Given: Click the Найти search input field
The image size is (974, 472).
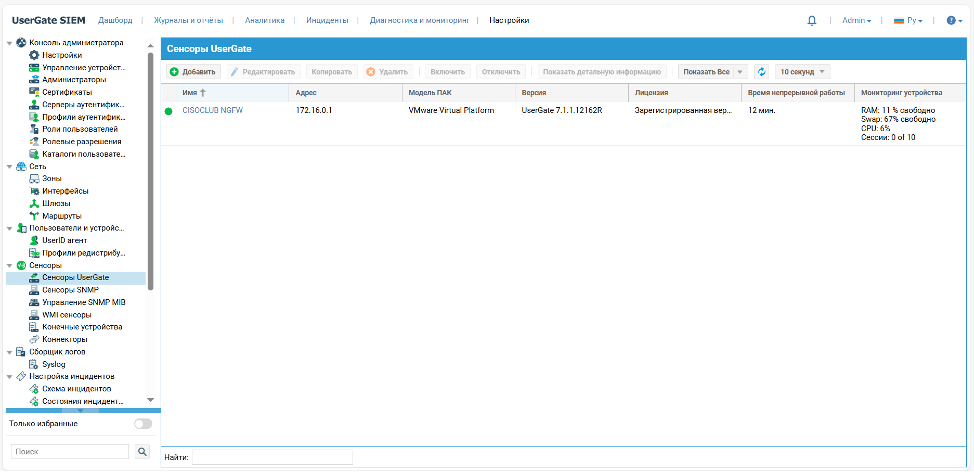Looking at the screenshot, I should point(272,457).
